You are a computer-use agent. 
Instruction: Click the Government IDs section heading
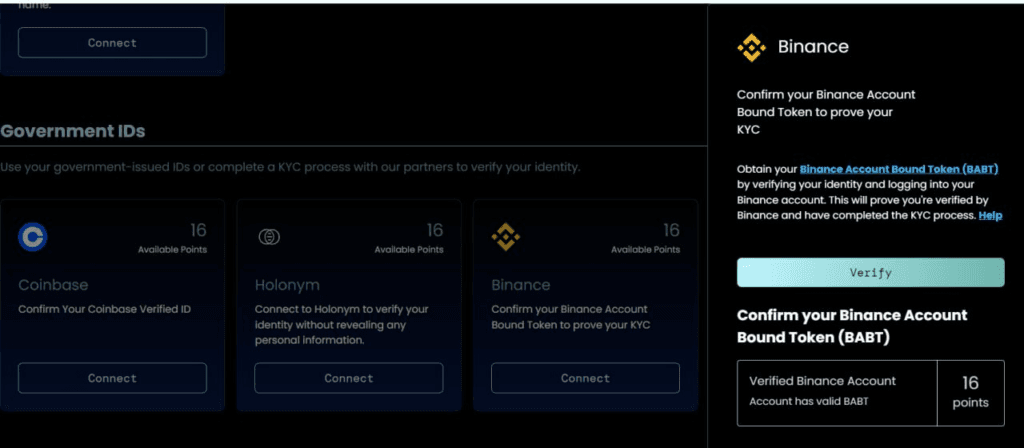tap(73, 131)
